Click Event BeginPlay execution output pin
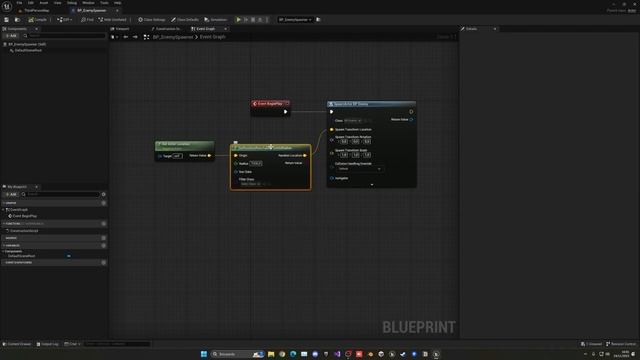 285,112
